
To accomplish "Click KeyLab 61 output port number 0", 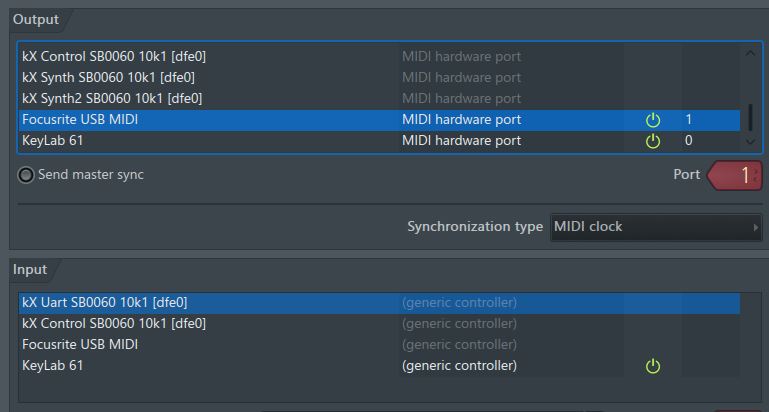I will 689,141.
